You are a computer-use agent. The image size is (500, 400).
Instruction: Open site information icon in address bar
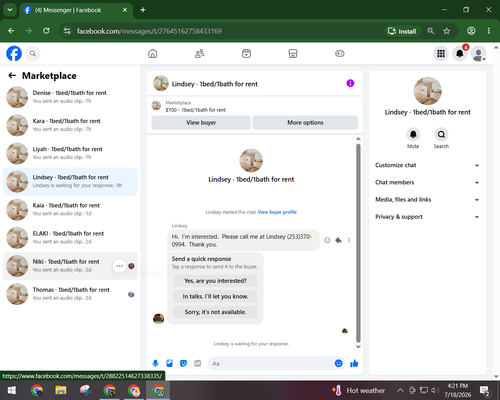(x=67, y=31)
